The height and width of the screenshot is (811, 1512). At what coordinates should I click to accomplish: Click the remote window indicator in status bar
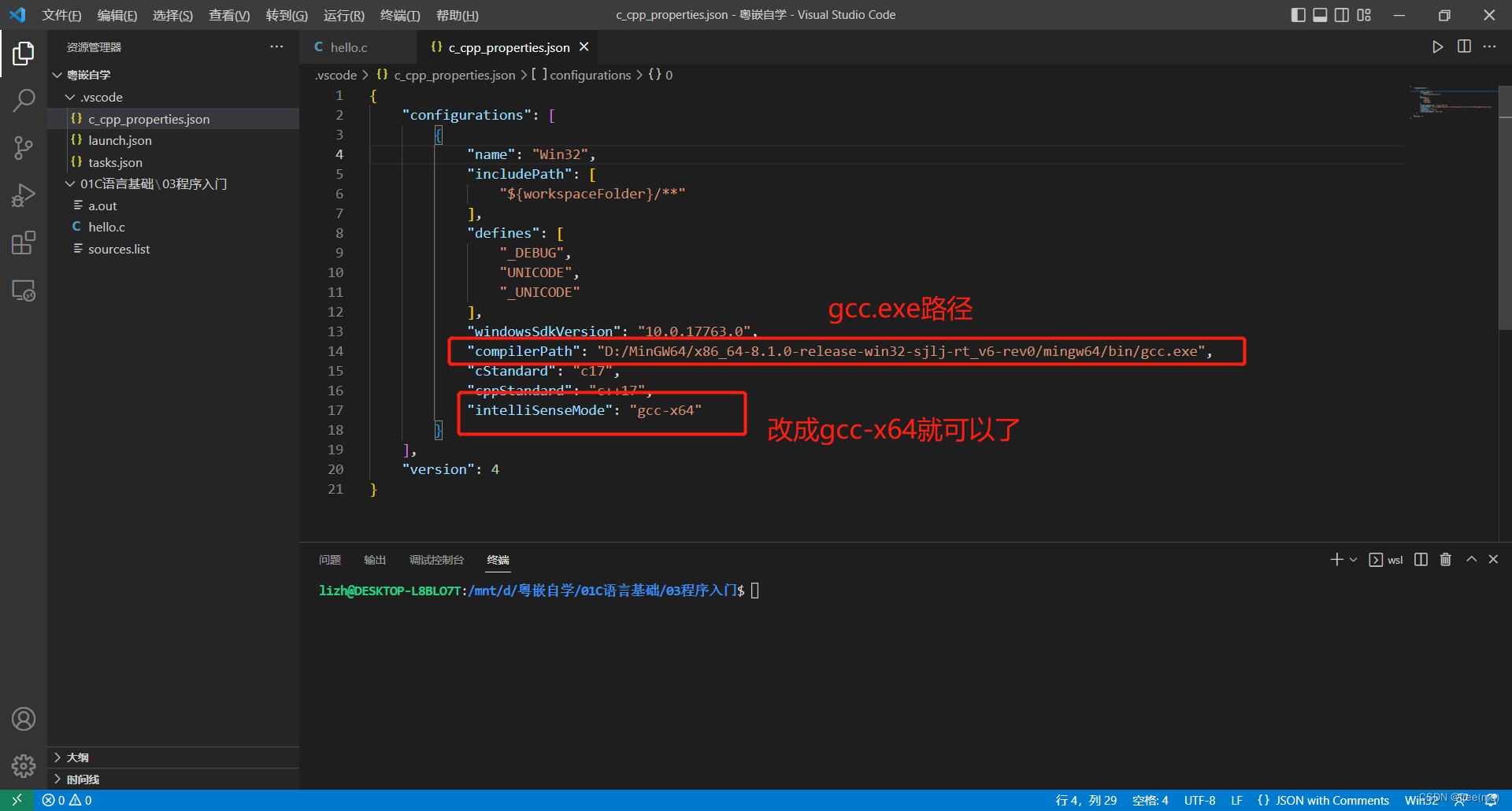click(17, 800)
